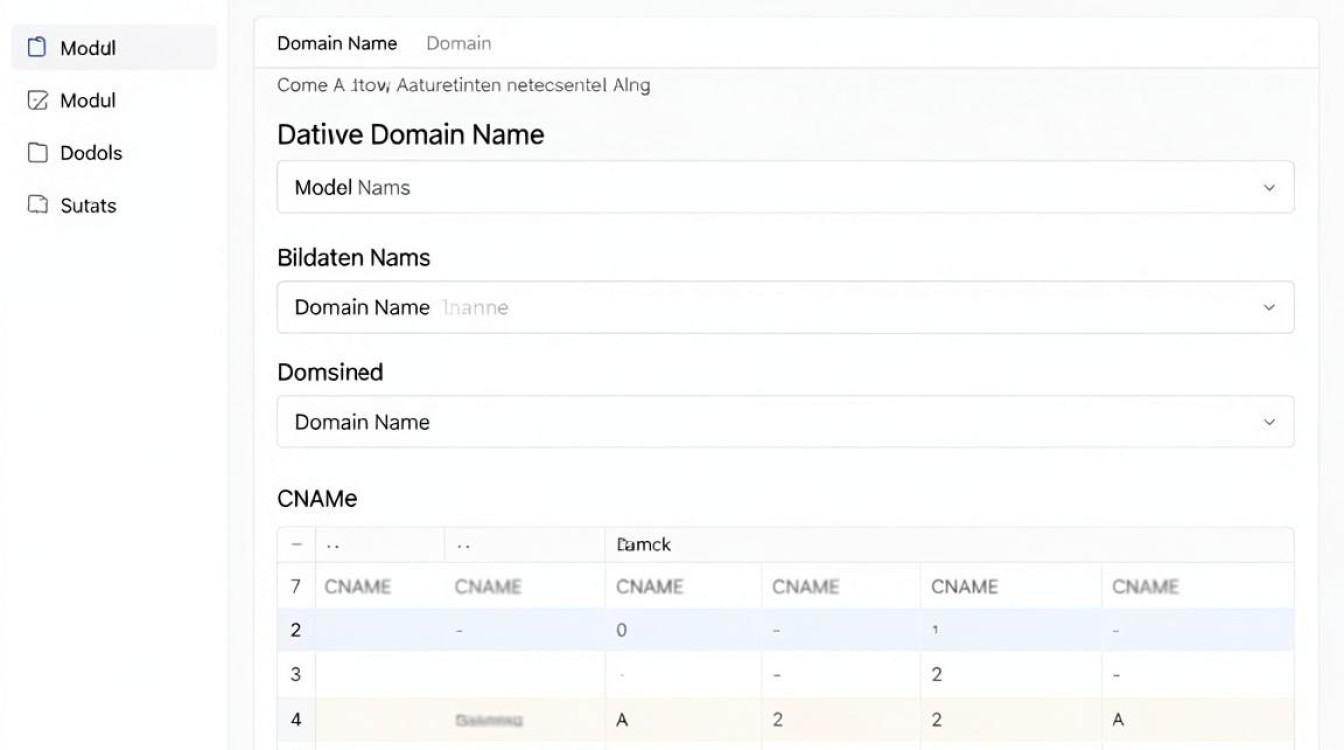Open the highlighted Modul sidebar item
The height and width of the screenshot is (750, 1344).
coord(114,48)
